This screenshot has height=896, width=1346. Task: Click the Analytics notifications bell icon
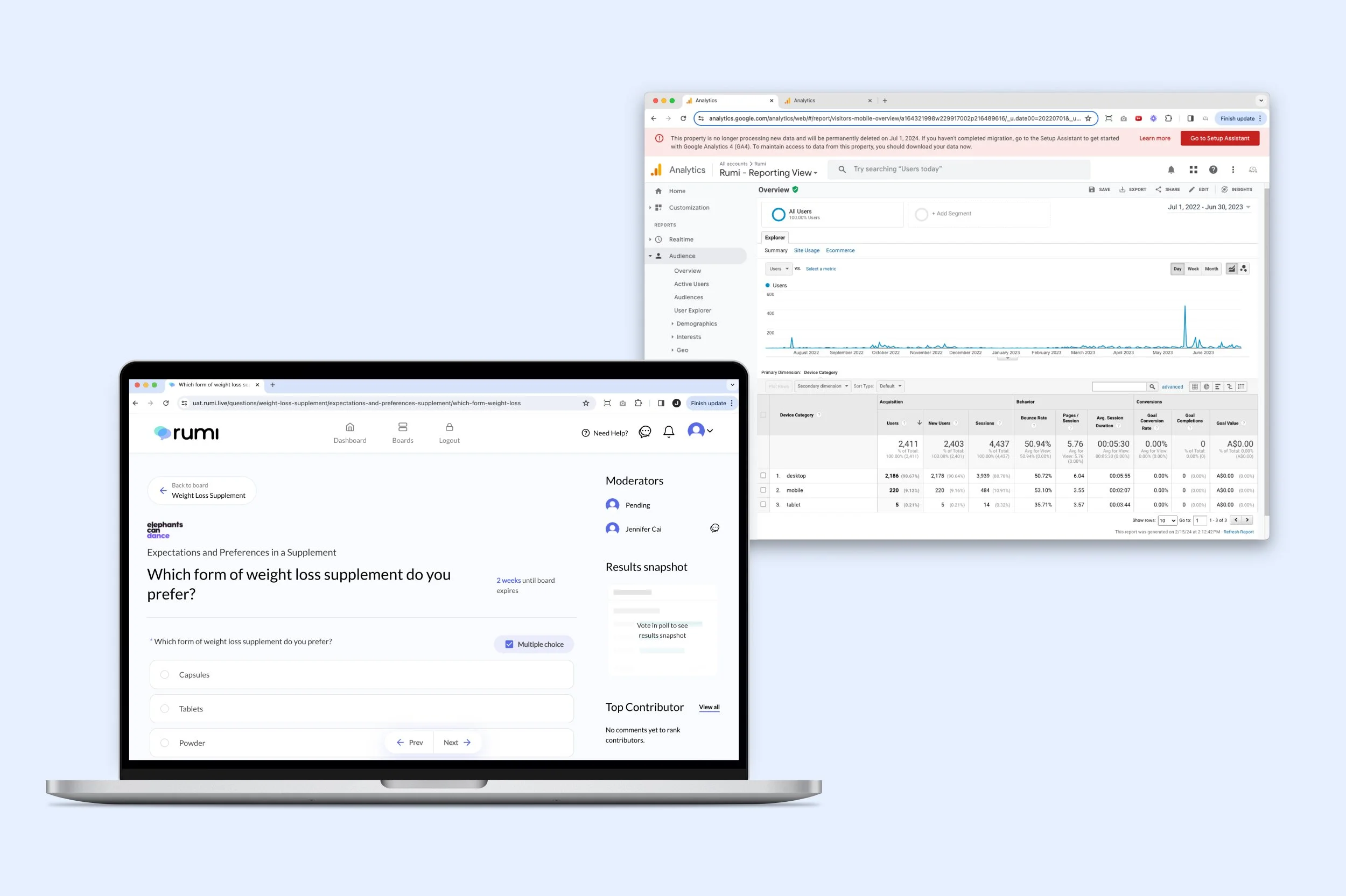tap(1170, 170)
